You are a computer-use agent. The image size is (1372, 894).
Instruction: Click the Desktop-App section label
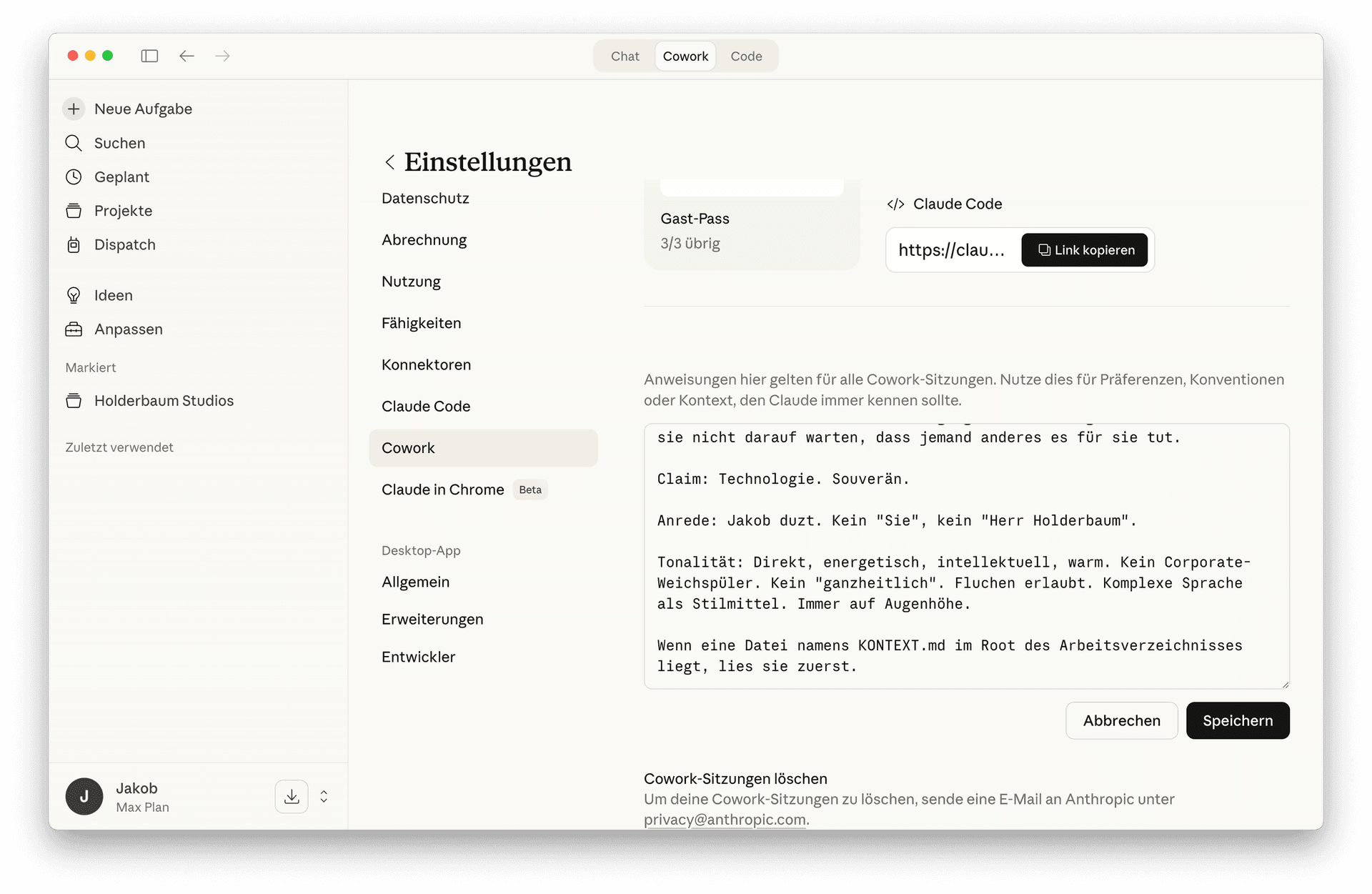pos(421,550)
